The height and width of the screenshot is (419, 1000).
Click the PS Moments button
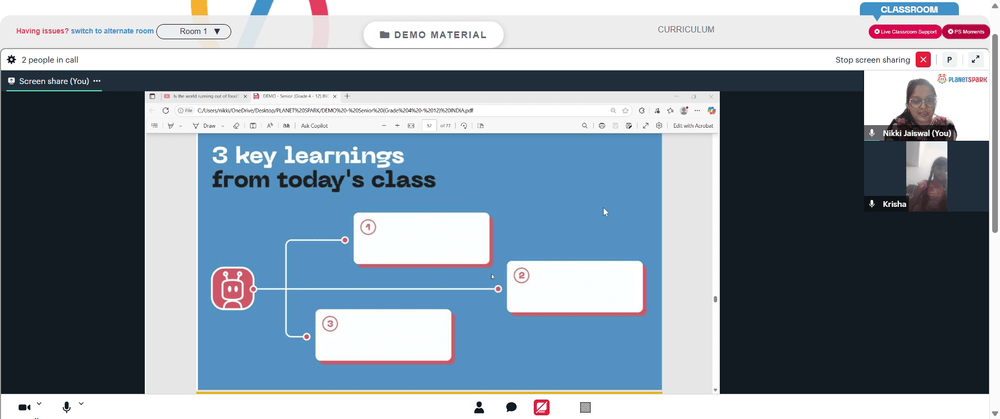pos(966,31)
